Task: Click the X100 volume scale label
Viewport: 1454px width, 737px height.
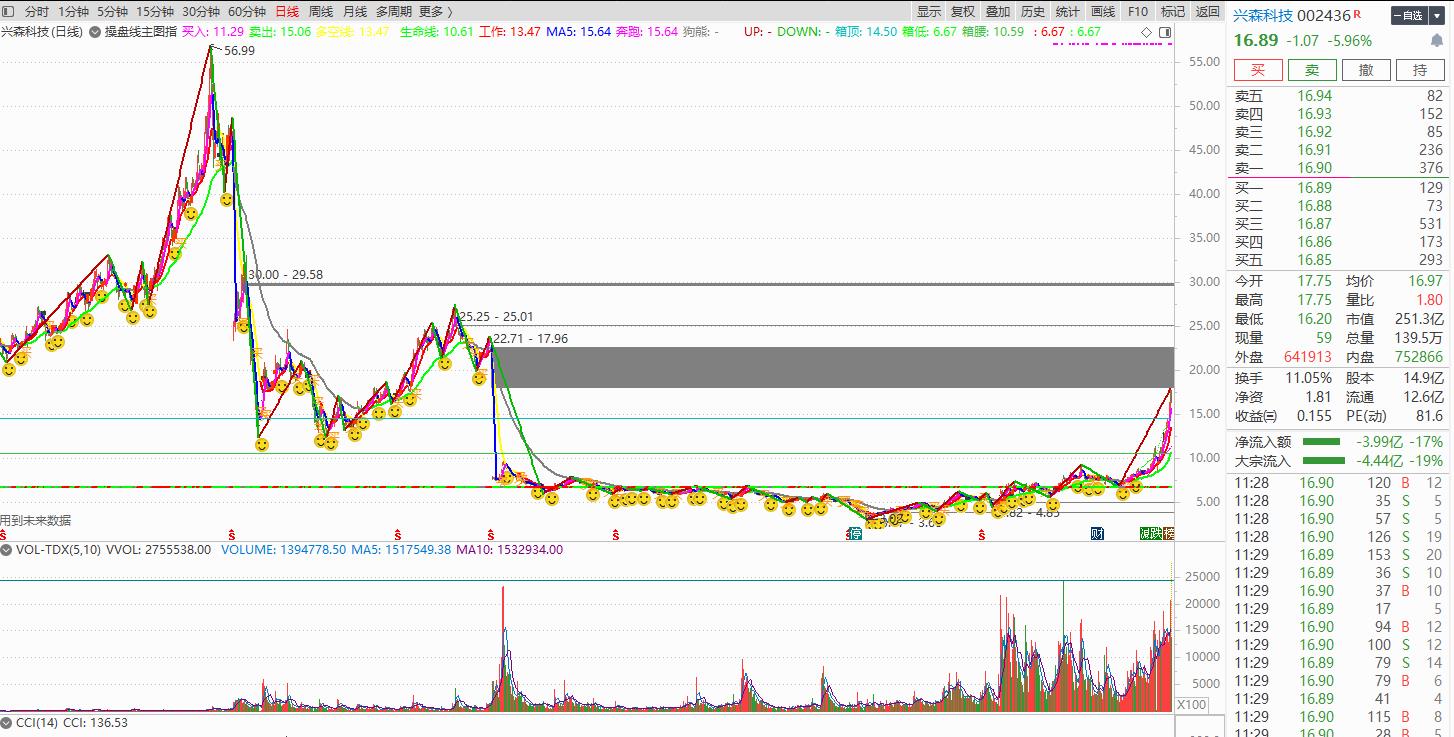Action: pos(1191,704)
